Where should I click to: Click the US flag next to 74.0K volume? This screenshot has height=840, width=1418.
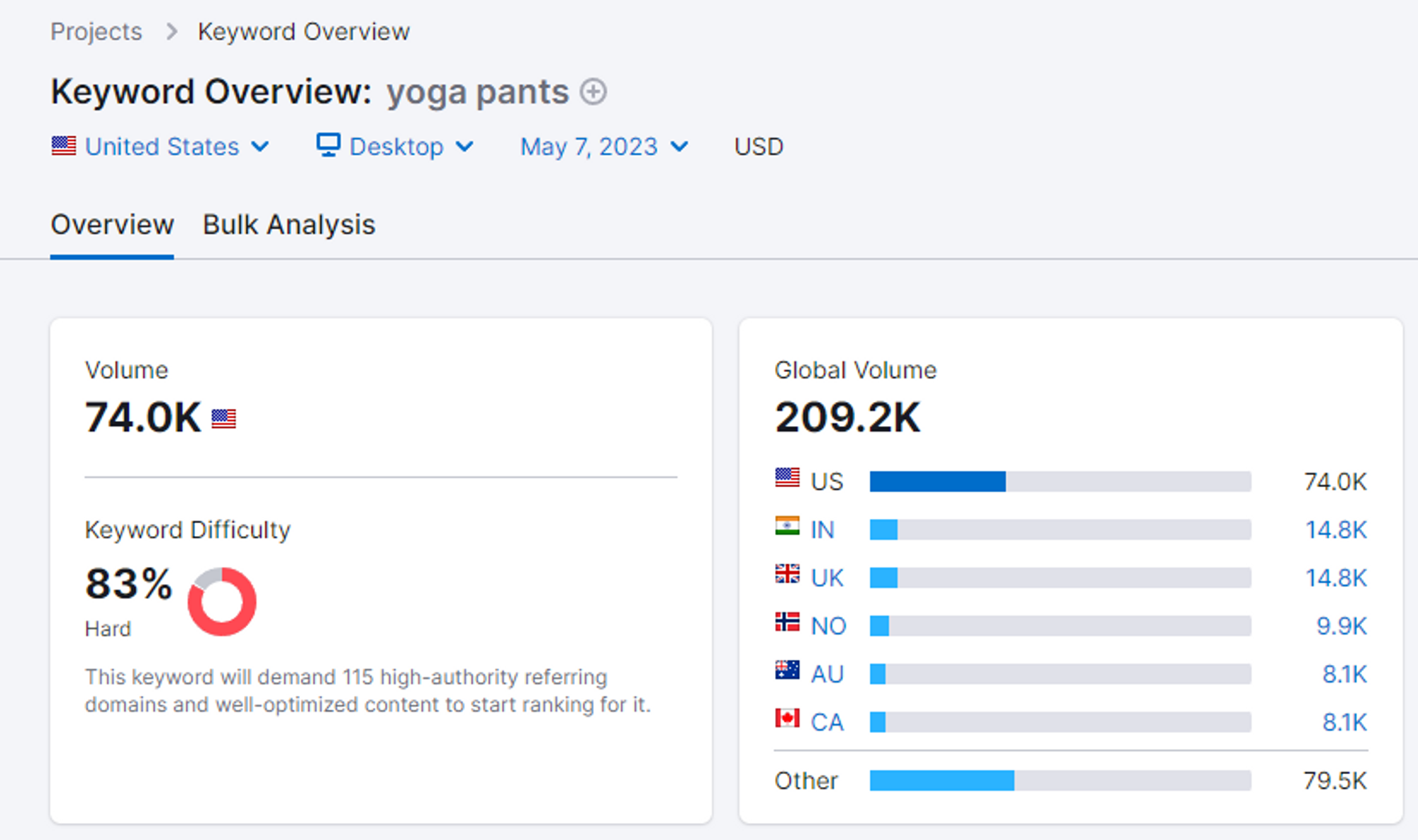[223, 419]
